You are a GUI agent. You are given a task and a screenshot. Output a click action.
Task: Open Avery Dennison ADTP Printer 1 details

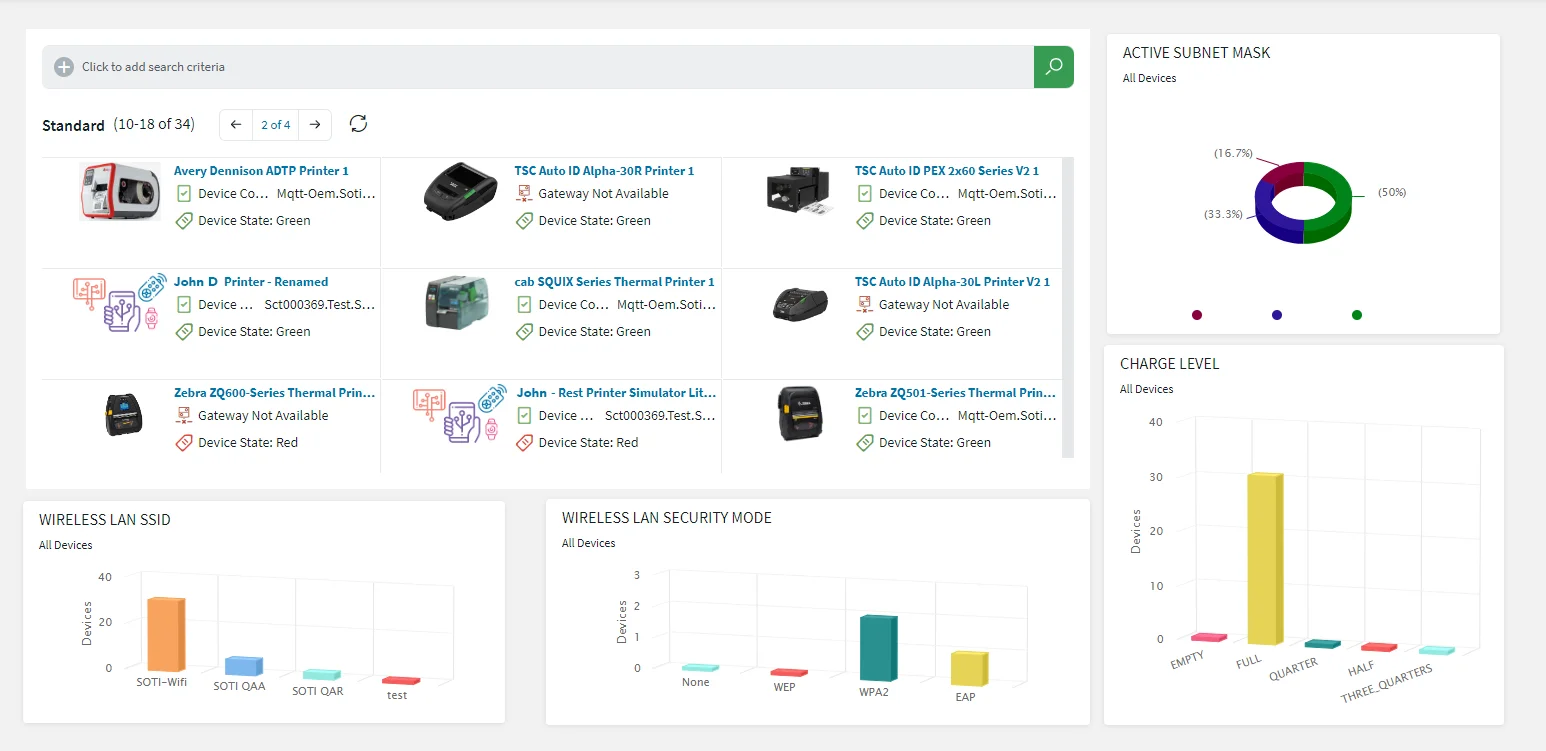point(261,171)
